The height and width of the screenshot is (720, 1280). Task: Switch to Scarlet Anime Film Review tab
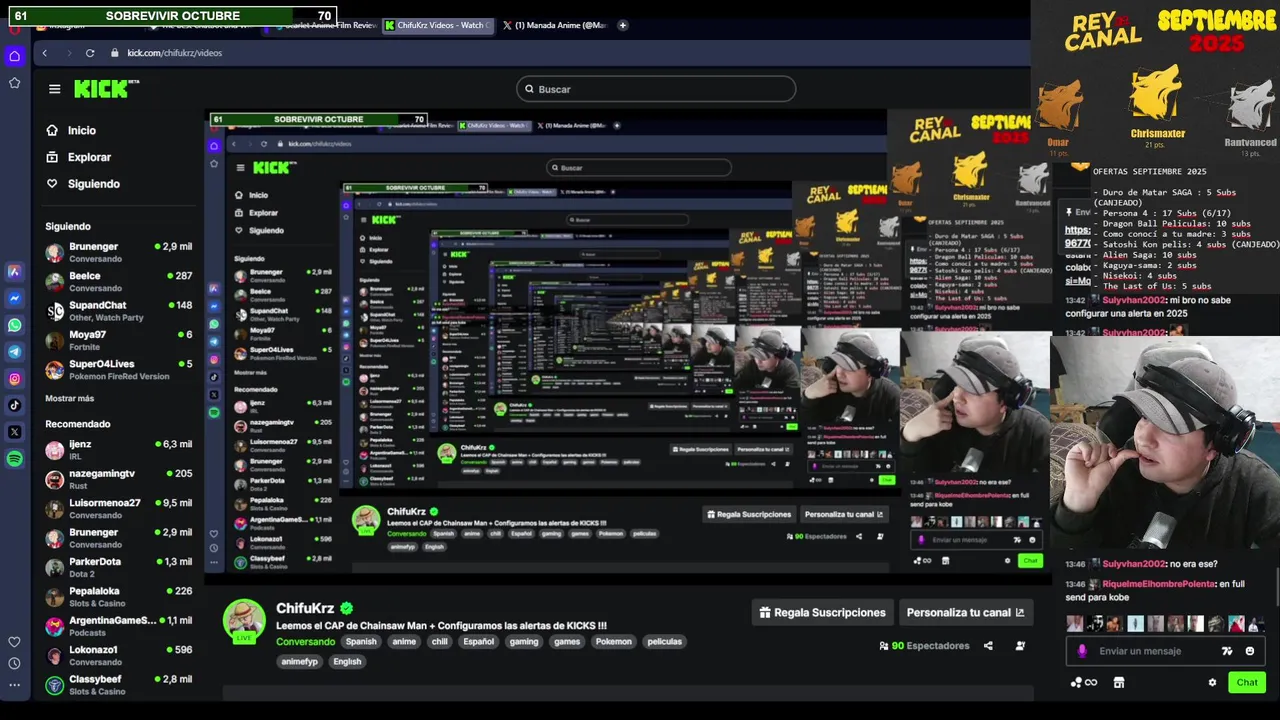pyautogui.click(x=324, y=25)
